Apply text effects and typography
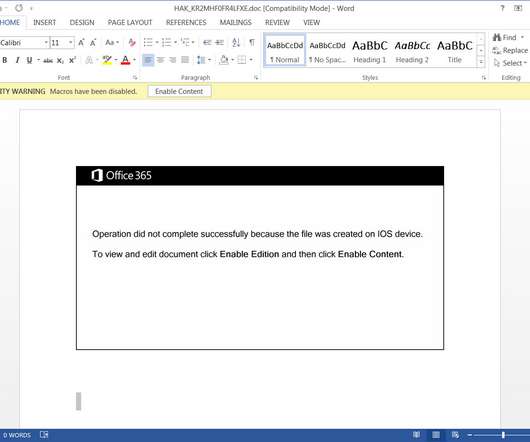 tap(89, 60)
